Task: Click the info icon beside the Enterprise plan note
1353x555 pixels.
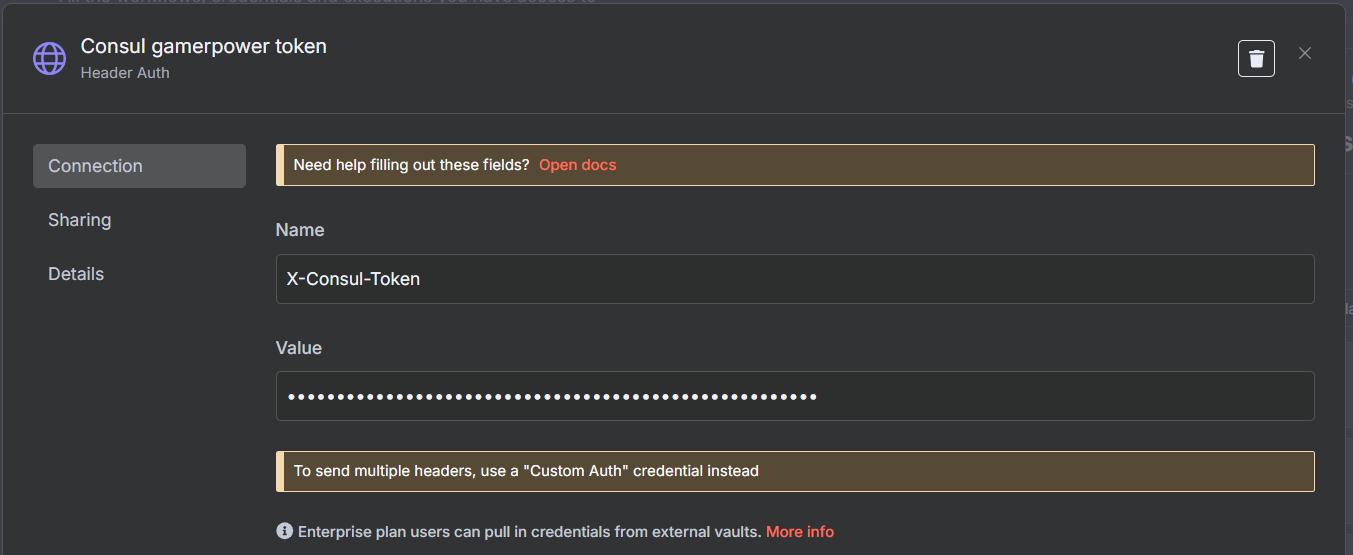Action: [285, 531]
